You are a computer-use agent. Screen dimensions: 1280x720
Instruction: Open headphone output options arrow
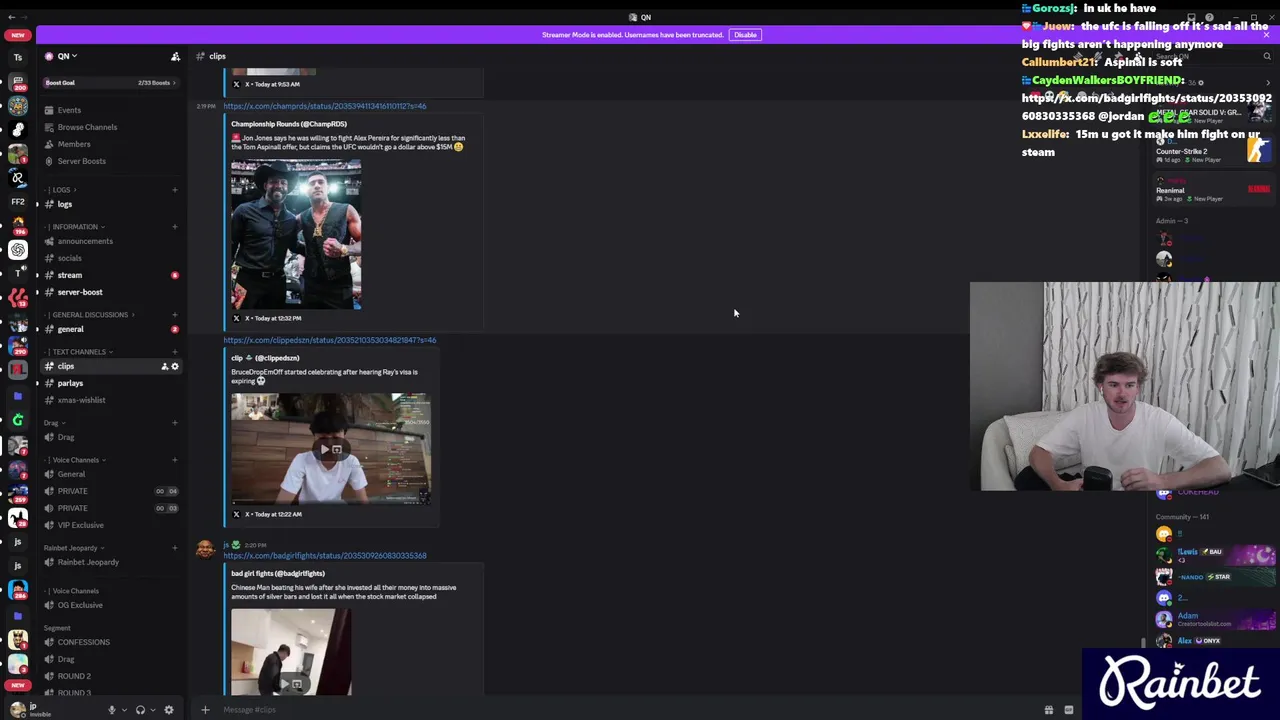coord(153,710)
